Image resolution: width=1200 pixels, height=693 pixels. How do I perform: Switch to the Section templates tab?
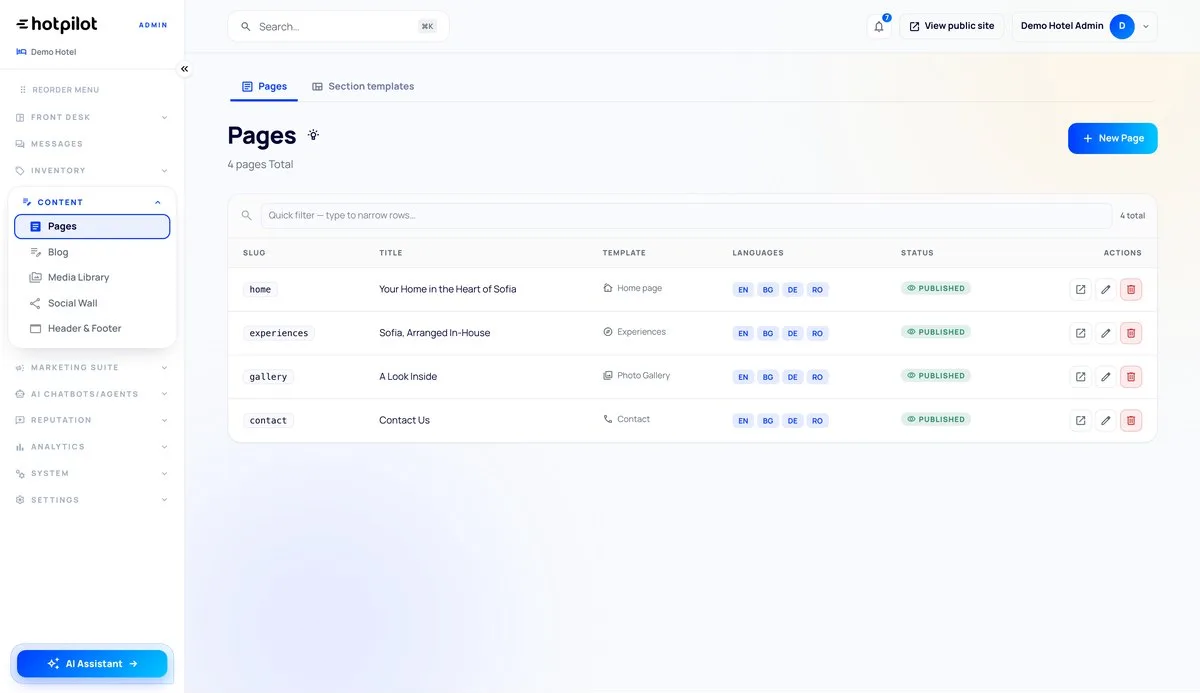pos(363,87)
